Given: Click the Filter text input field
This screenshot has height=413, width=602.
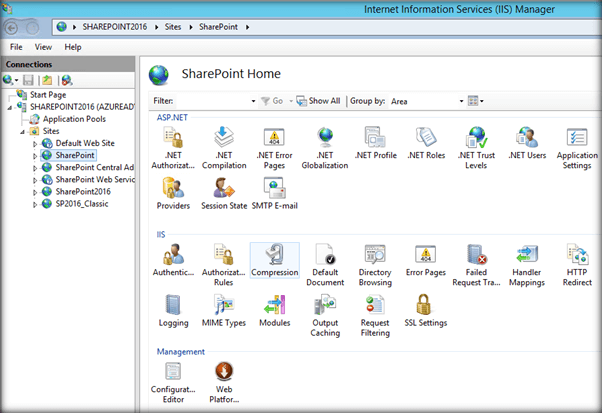Looking at the screenshot, I should [x=212, y=101].
